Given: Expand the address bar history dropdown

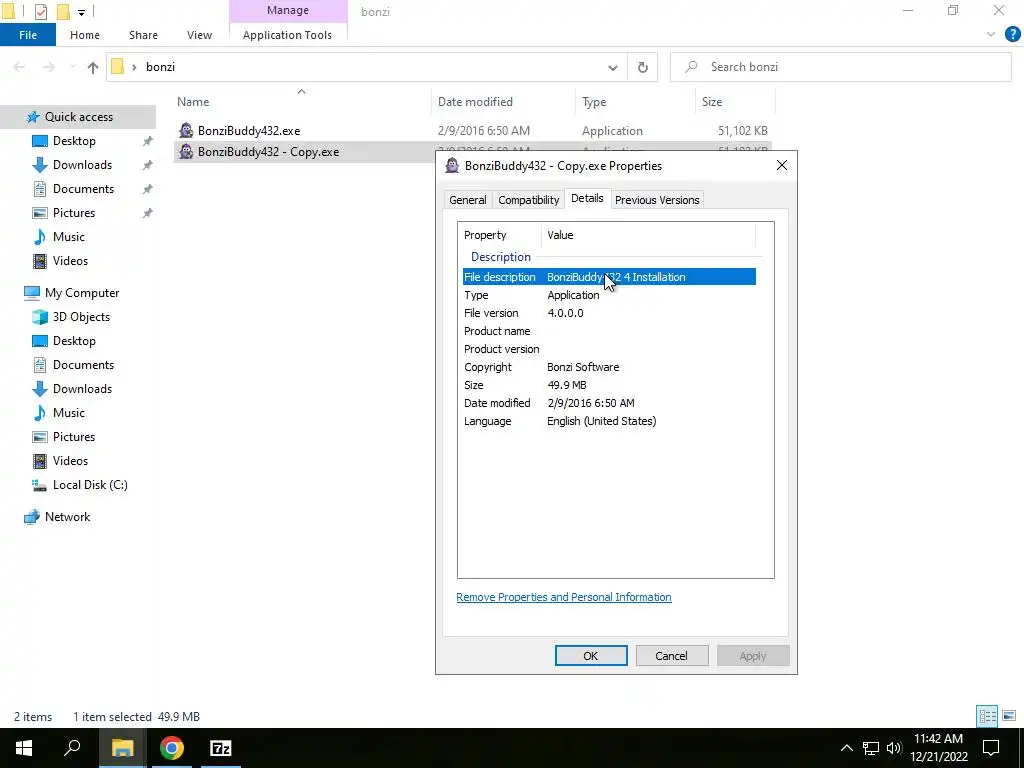Looking at the screenshot, I should coord(613,67).
